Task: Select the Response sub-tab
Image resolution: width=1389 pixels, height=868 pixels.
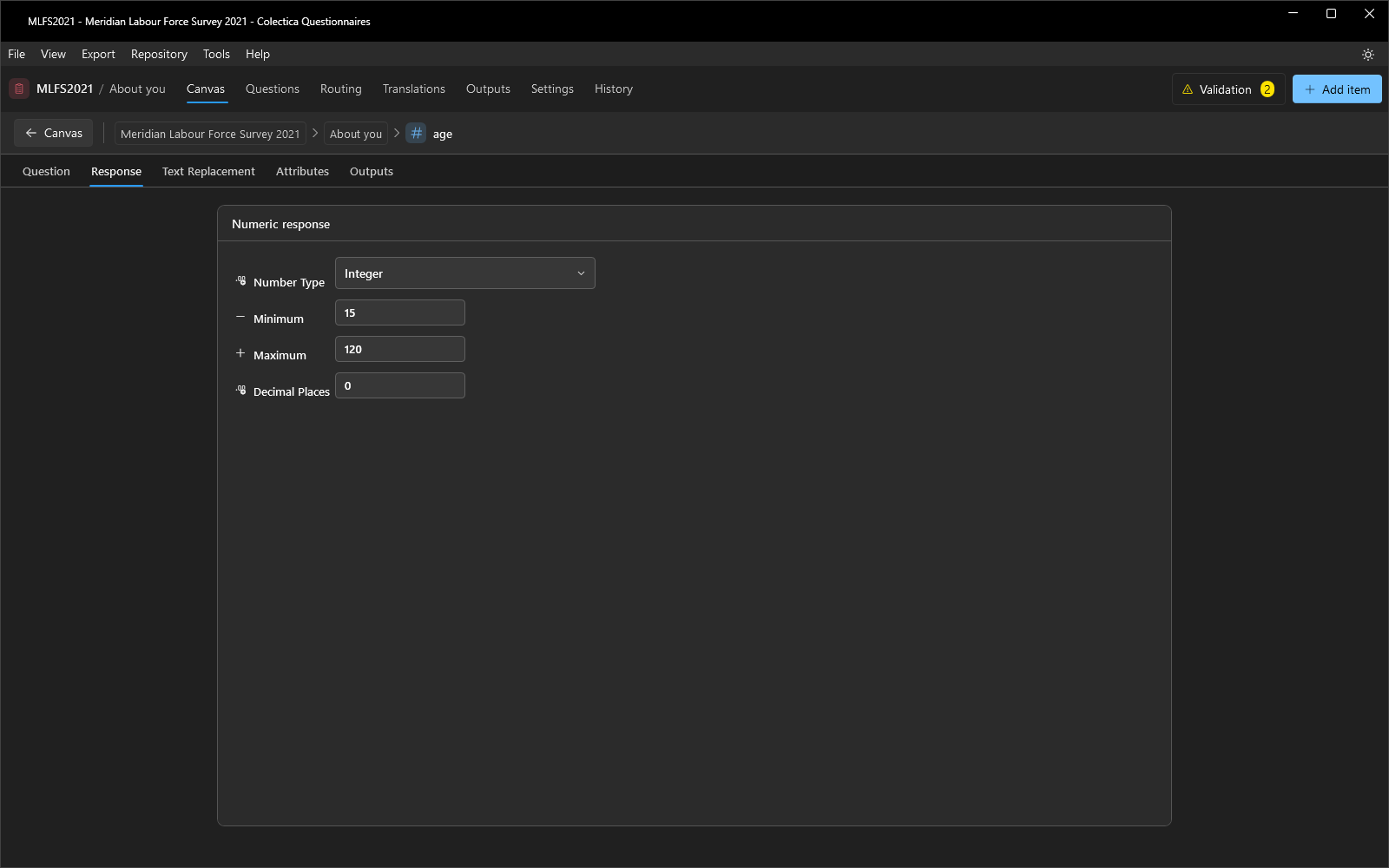Action: click(x=116, y=171)
